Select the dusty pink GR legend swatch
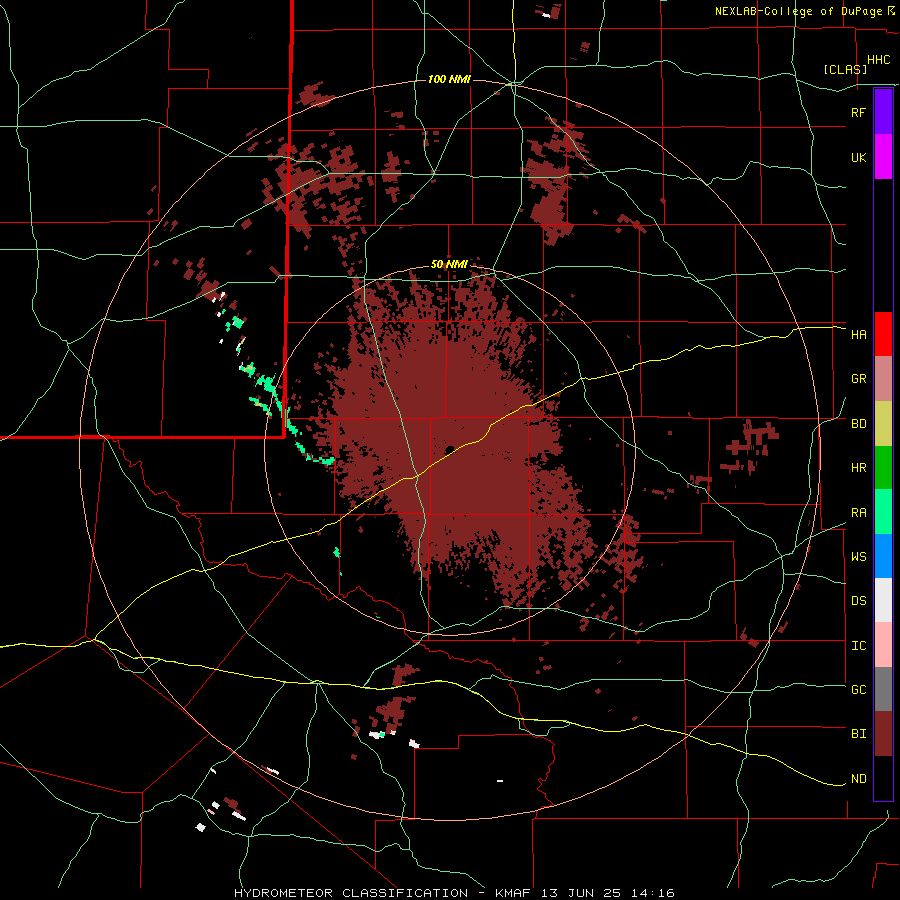 883,379
